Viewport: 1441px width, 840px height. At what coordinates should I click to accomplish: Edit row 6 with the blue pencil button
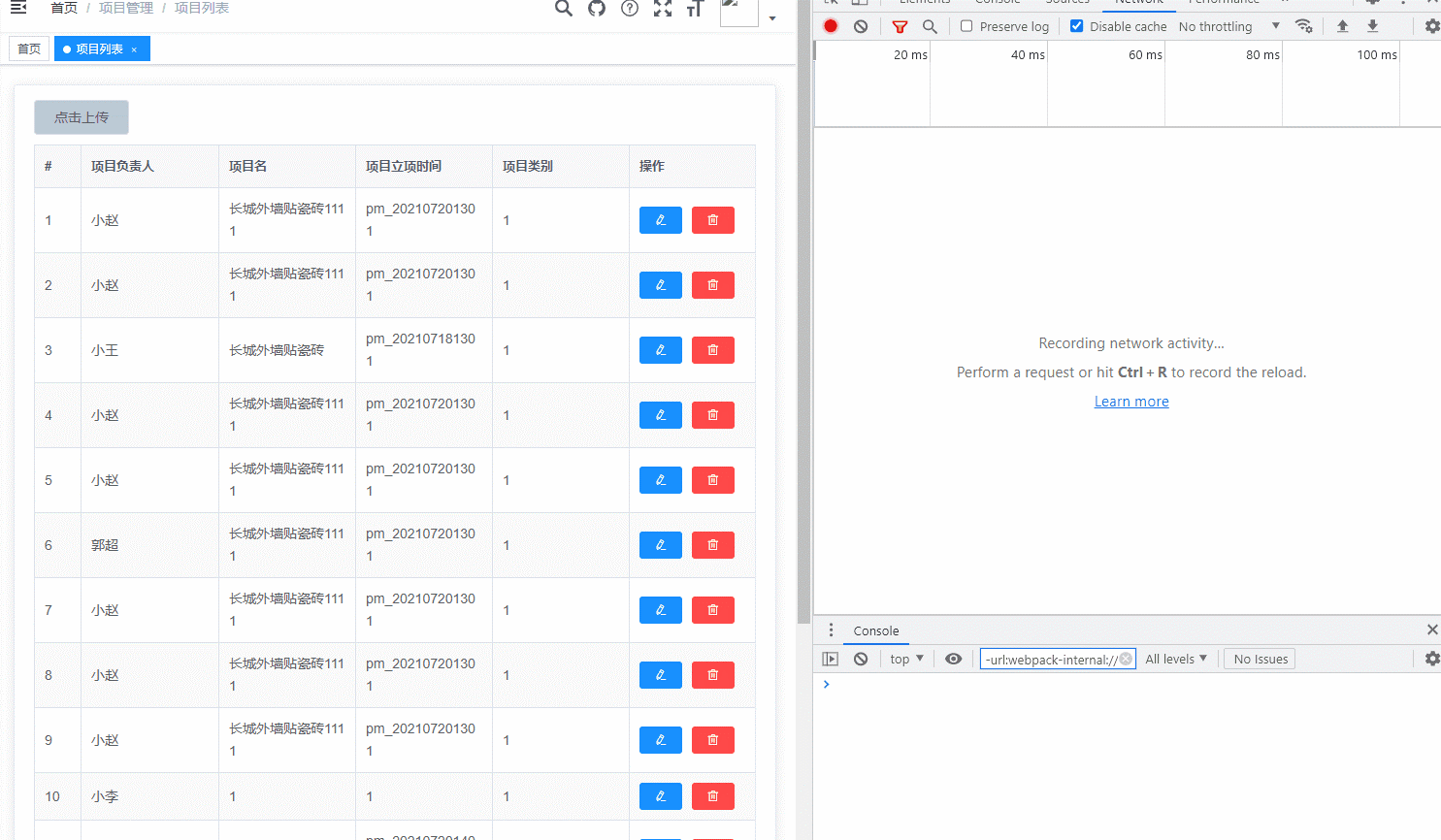pos(660,545)
